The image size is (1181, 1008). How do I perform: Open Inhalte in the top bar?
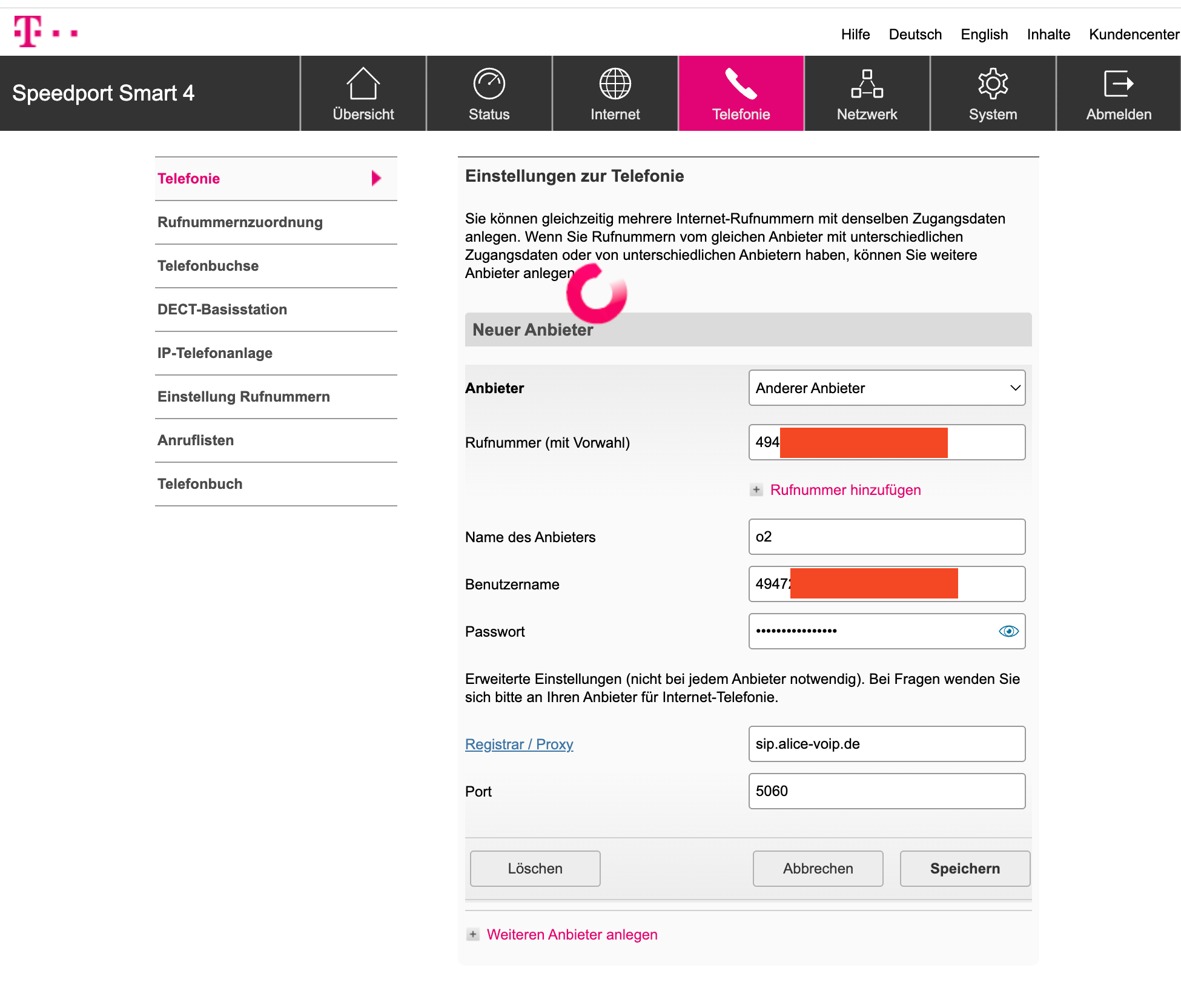(x=1048, y=35)
